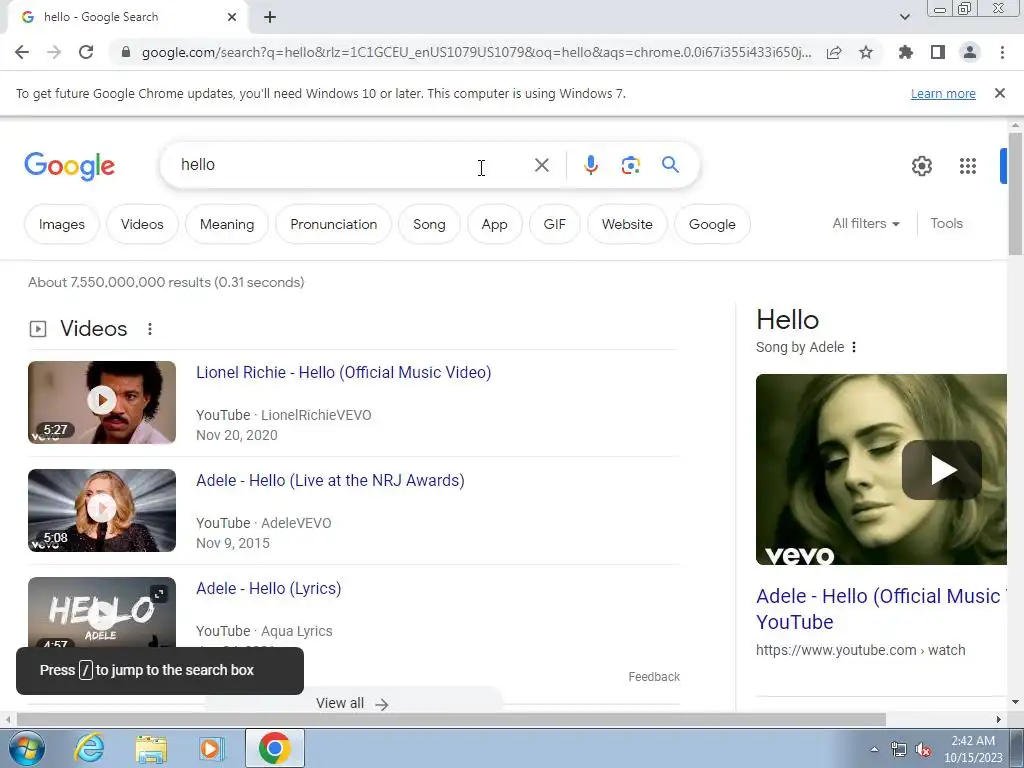Click the browser forward arrow

pyautogui.click(x=54, y=52)
